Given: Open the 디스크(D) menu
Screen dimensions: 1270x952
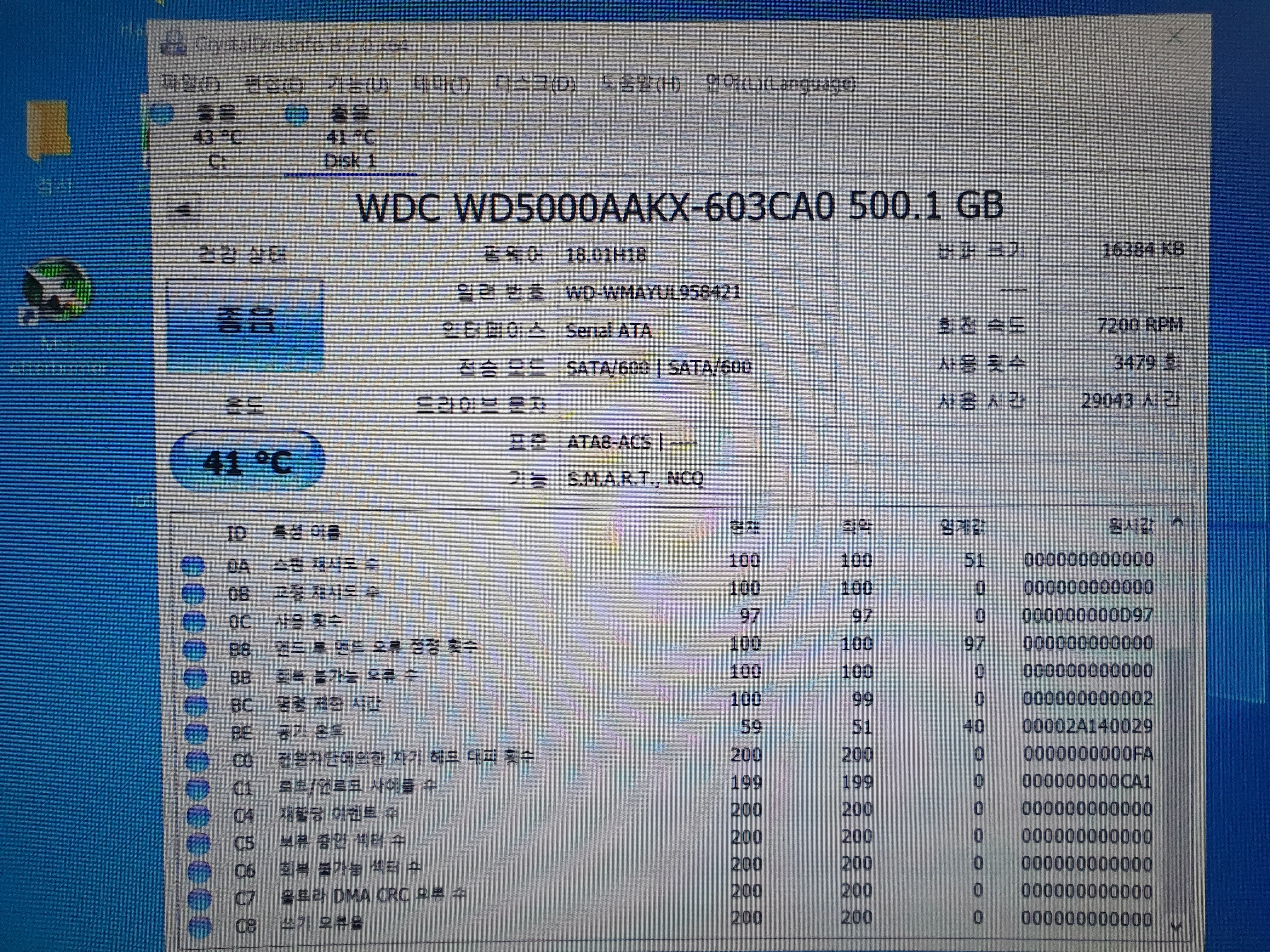Looking at the screenshot, I should [535, 84].
